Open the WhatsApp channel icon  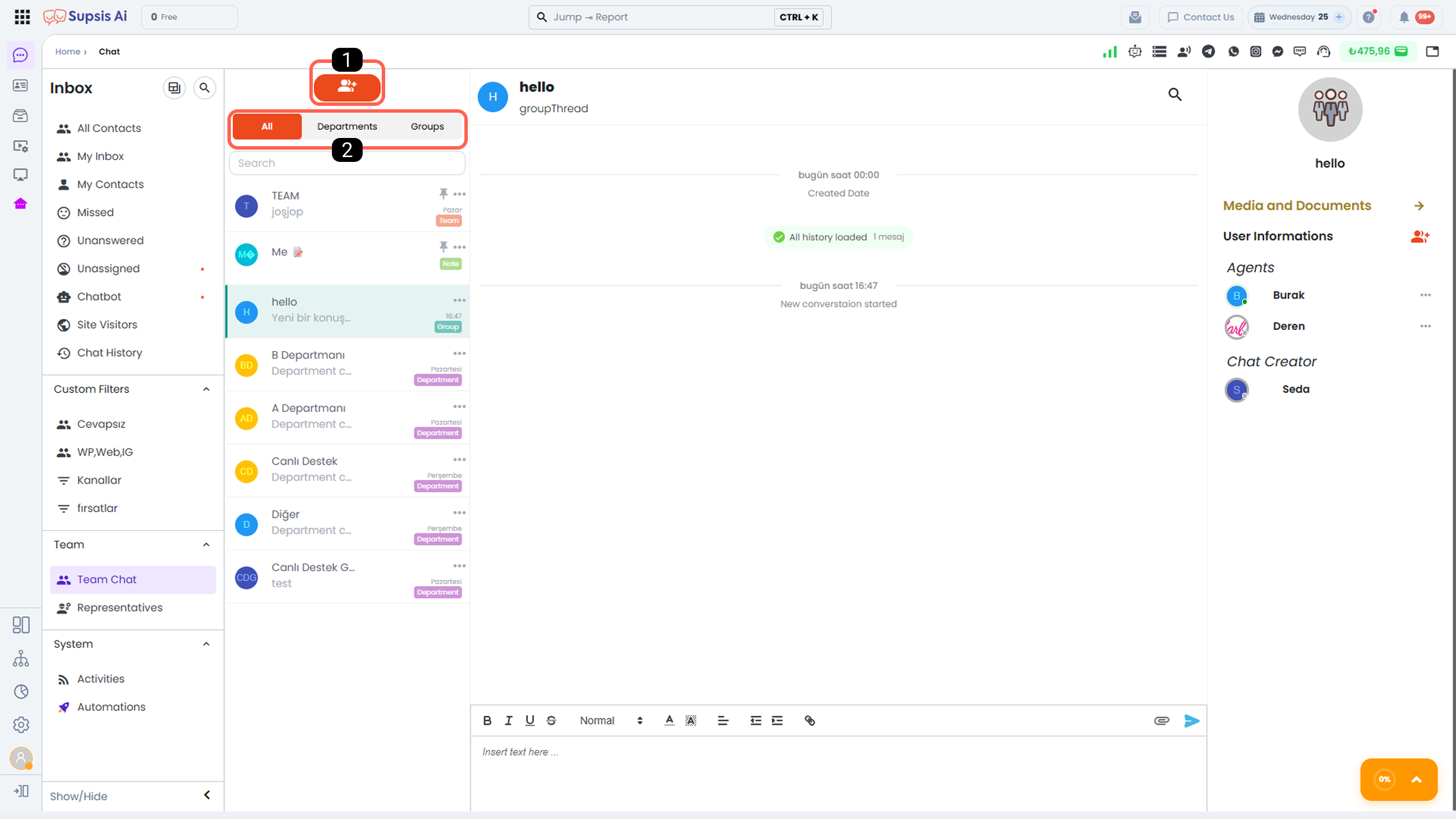point(1233,51)
